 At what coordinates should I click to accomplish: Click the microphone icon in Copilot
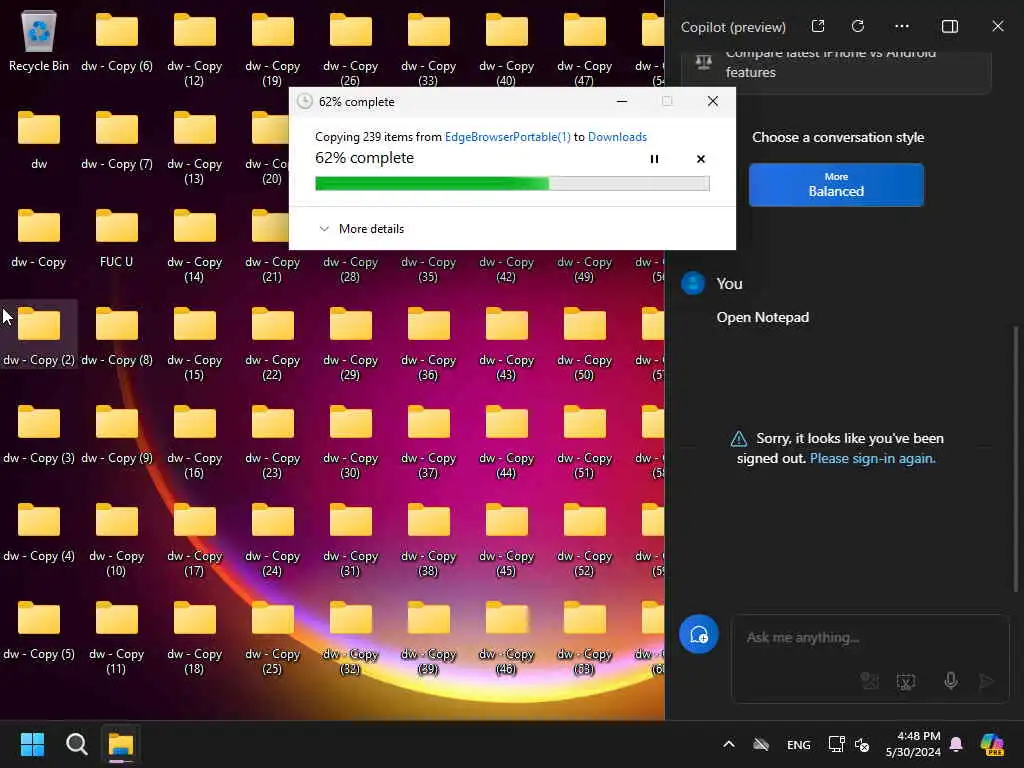[951, 680]
